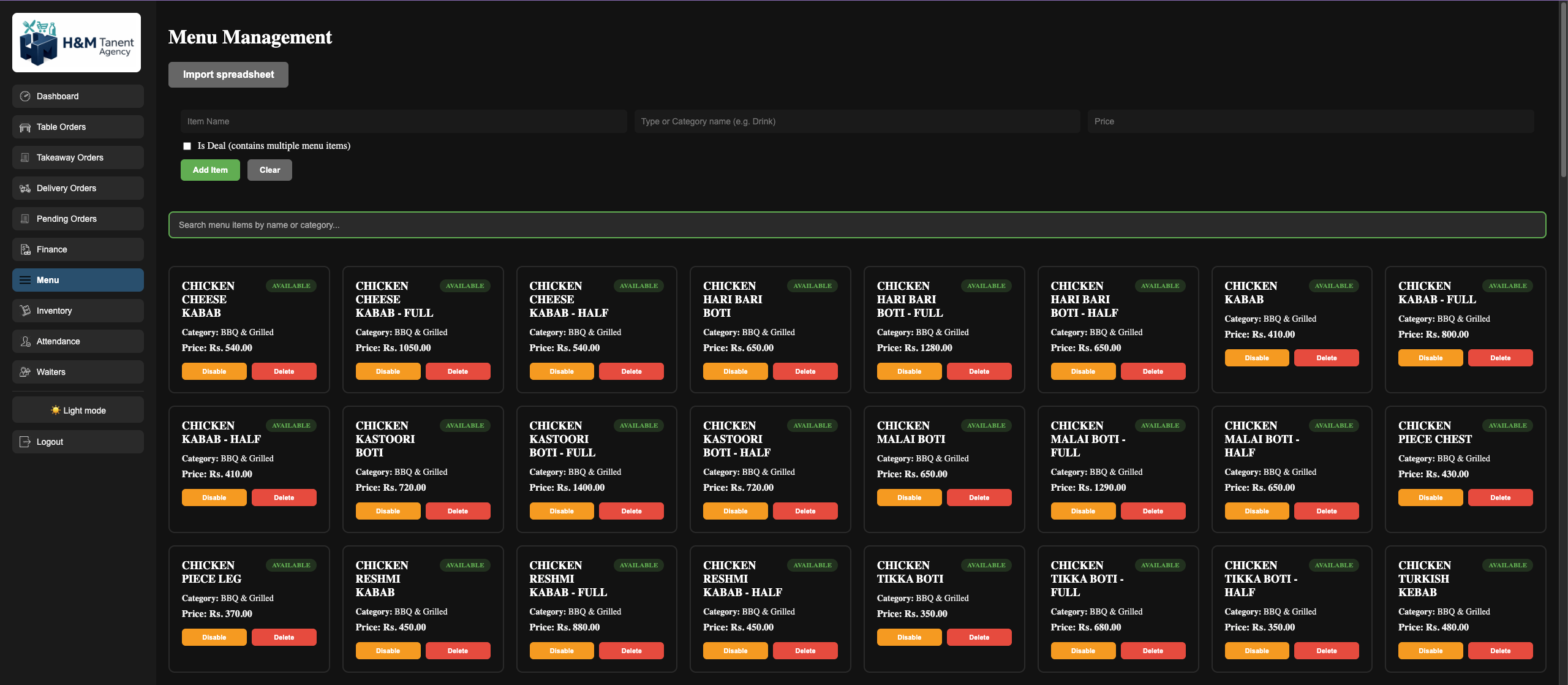Click the Delivery Orders scooter icon
1568x685 pixels.
[25, 188]
